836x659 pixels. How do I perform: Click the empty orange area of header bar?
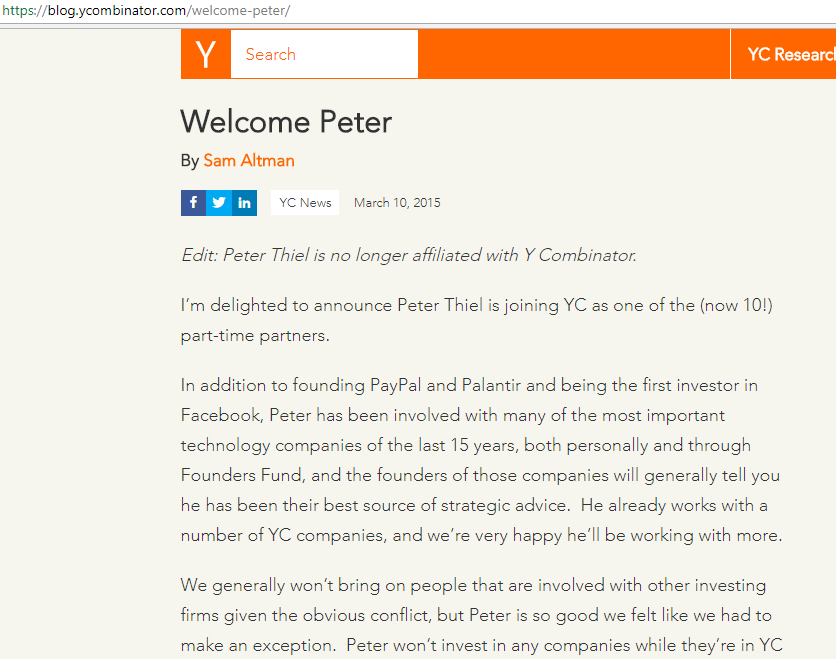tap(573, 54)
